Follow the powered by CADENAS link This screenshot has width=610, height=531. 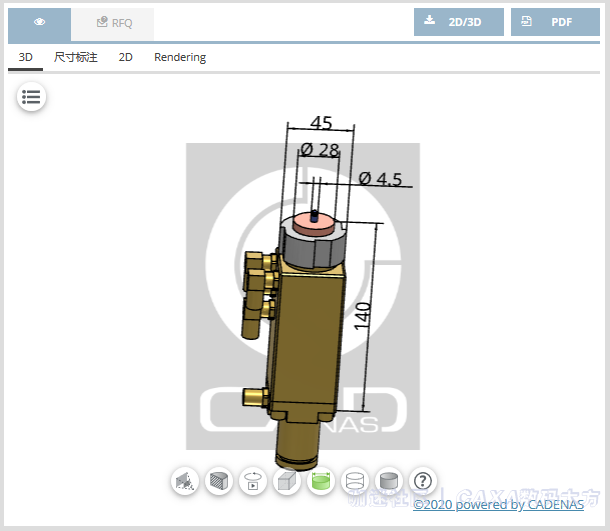[x=498, y=505]
